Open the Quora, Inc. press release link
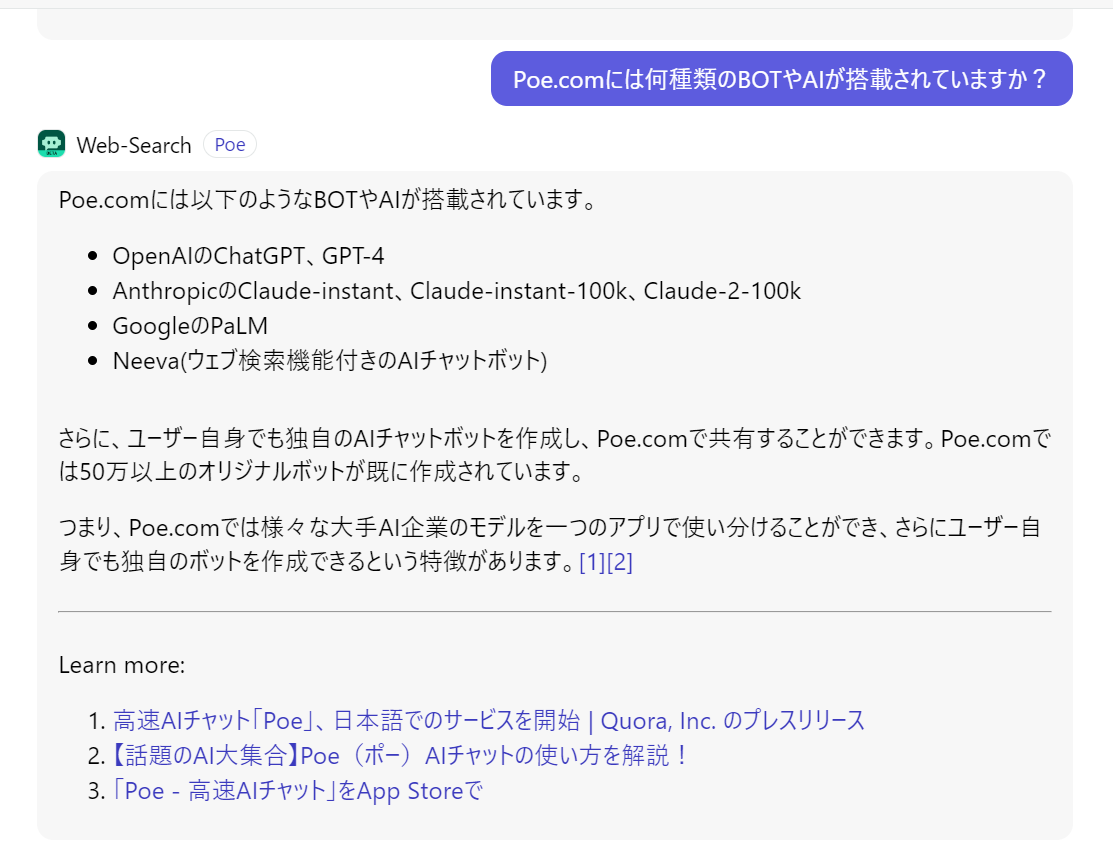This screenshot has height=847, width=1113. click(x=488, y=720)
